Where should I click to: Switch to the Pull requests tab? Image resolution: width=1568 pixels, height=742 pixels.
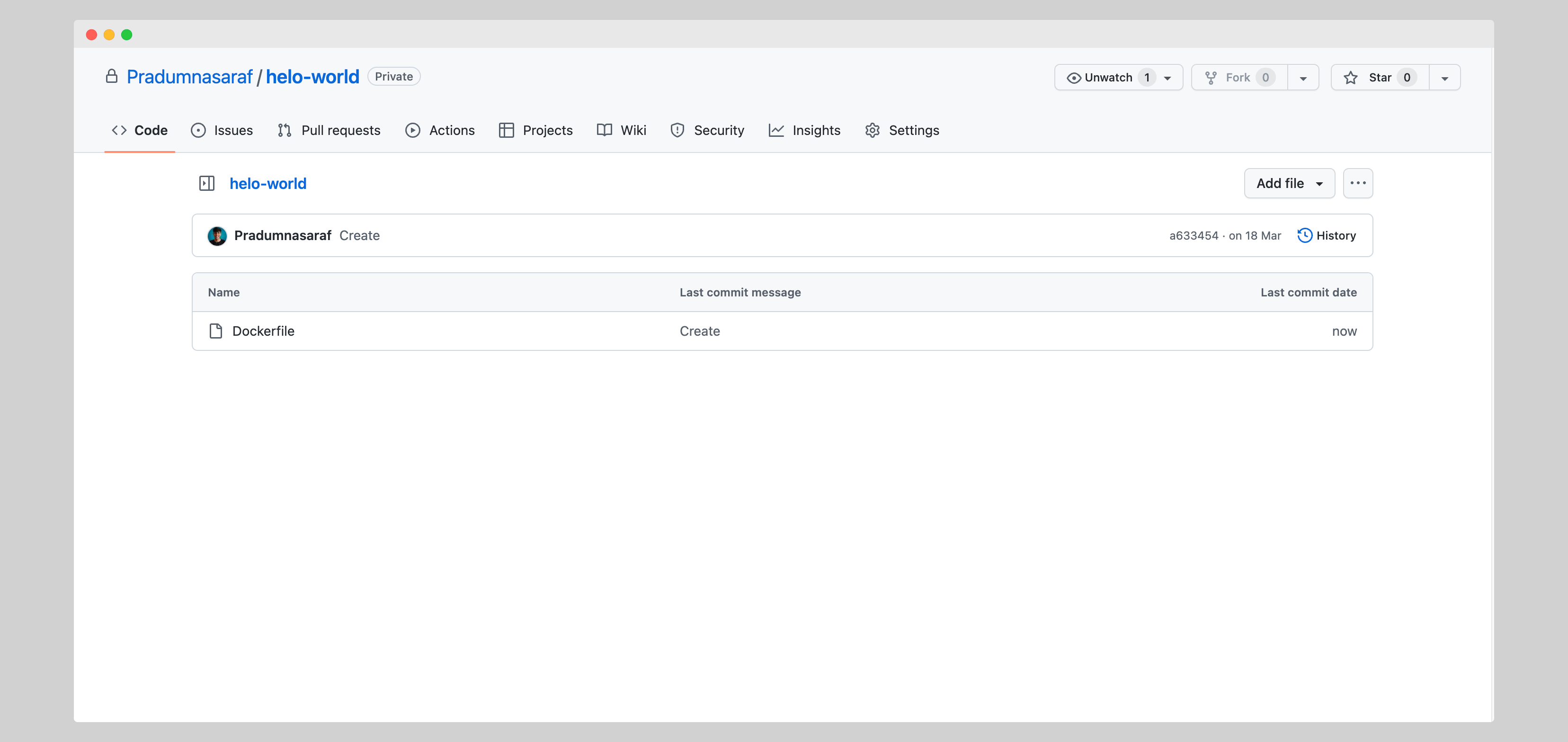pyautogui.click(x=330, y=130)
